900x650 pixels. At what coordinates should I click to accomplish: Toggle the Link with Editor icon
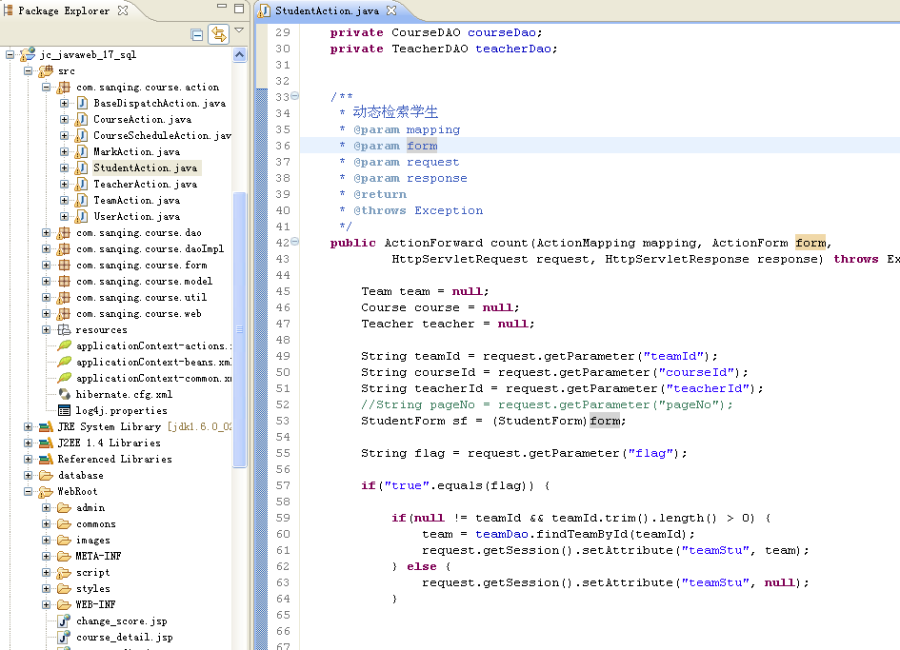(218, 33)
